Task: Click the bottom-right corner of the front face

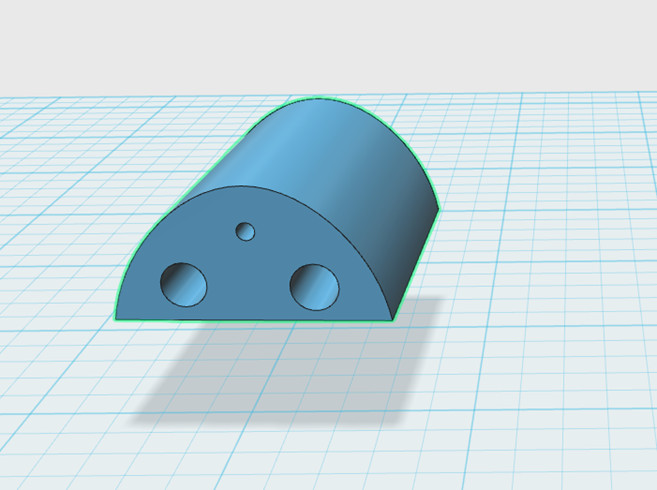Action: 392,320
